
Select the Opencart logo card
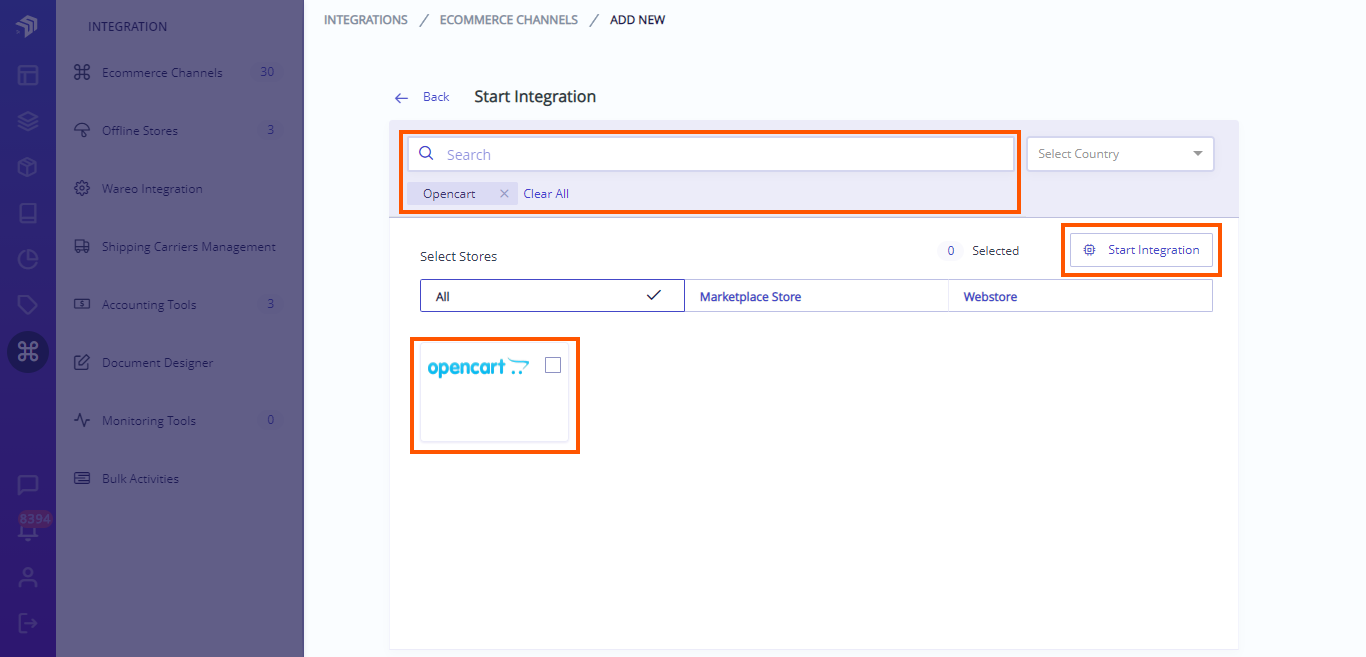[494, 391]
